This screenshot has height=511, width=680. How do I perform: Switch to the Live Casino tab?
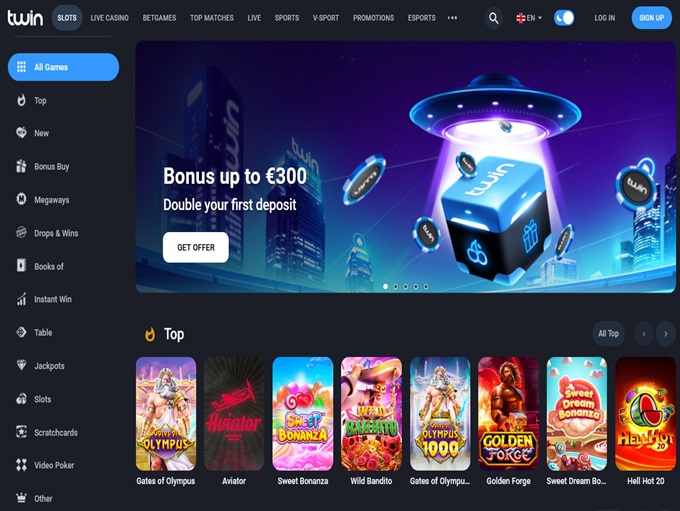[109, 18]
